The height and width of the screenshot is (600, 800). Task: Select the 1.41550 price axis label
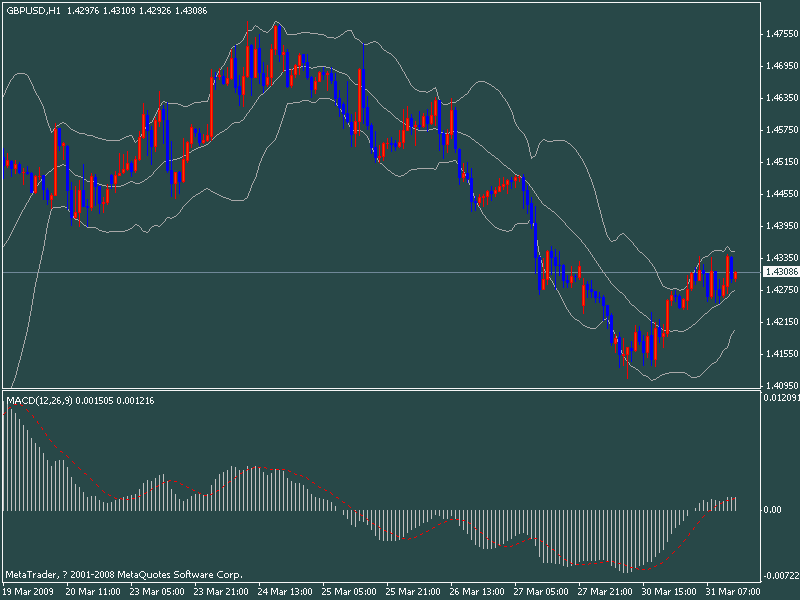pos(782,354)
